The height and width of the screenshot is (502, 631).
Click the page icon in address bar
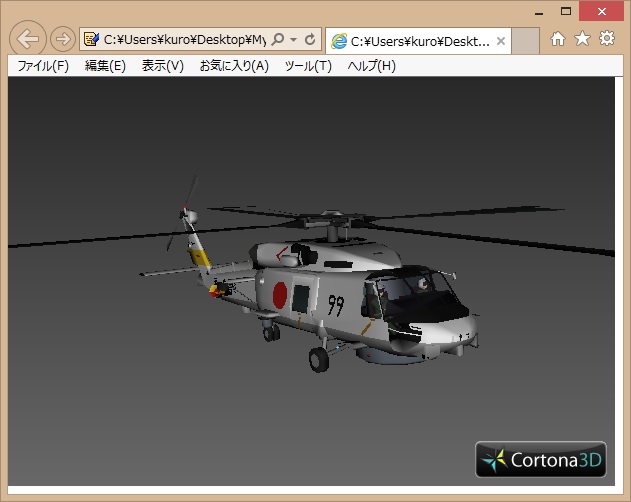tap(92, 40)
